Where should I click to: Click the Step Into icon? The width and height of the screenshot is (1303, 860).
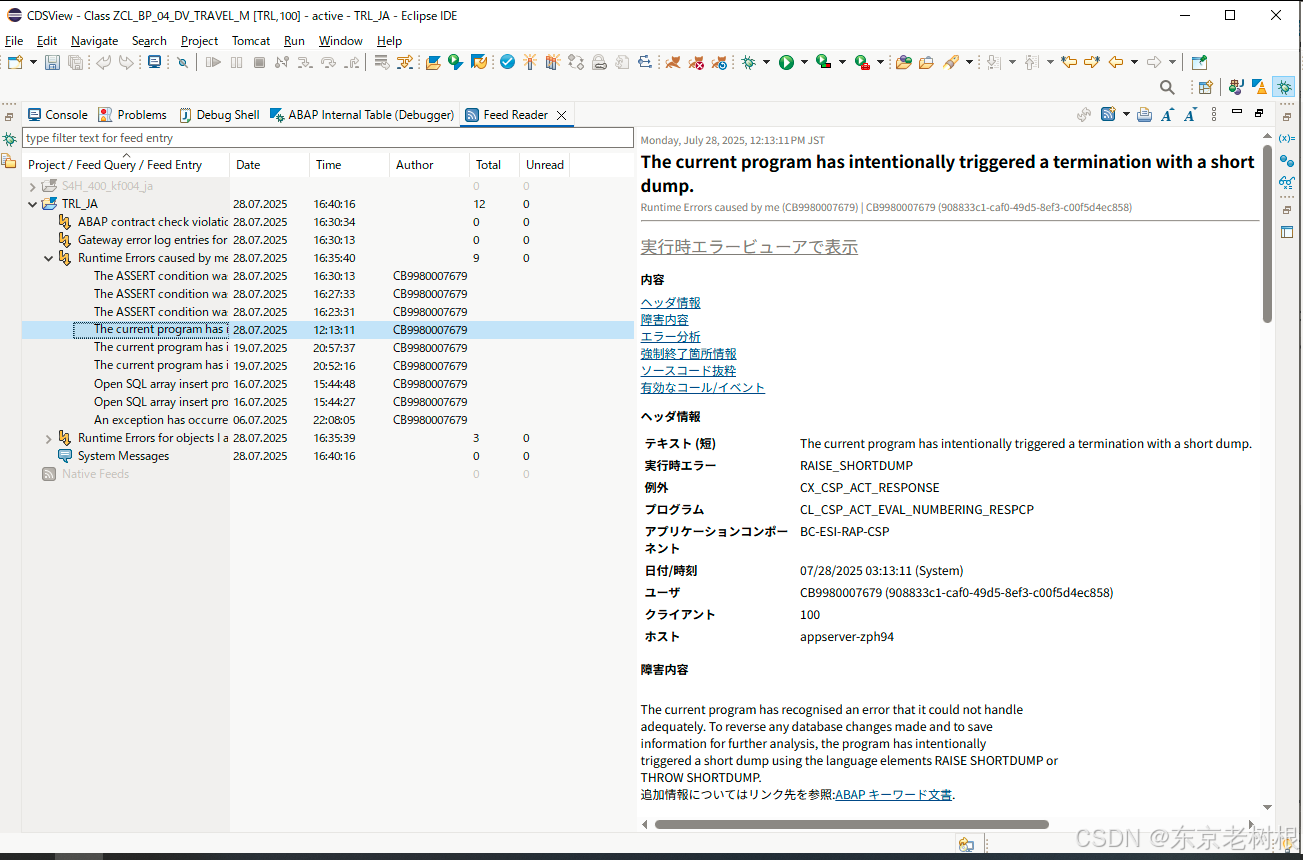coord(303,62)
